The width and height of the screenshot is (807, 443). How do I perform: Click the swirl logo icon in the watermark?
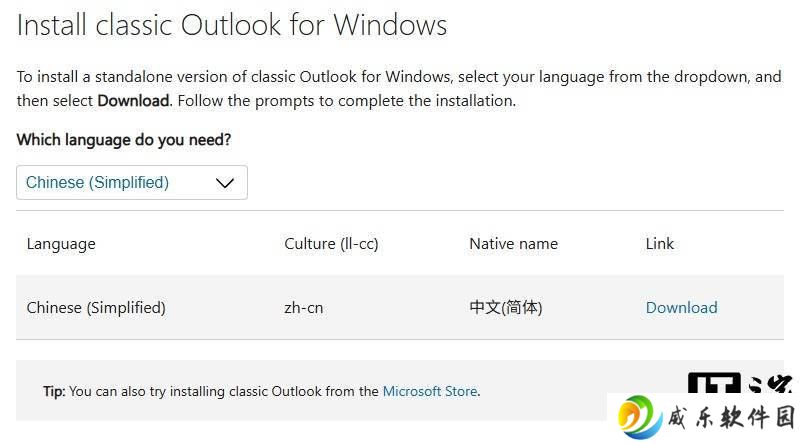(640, 417)
